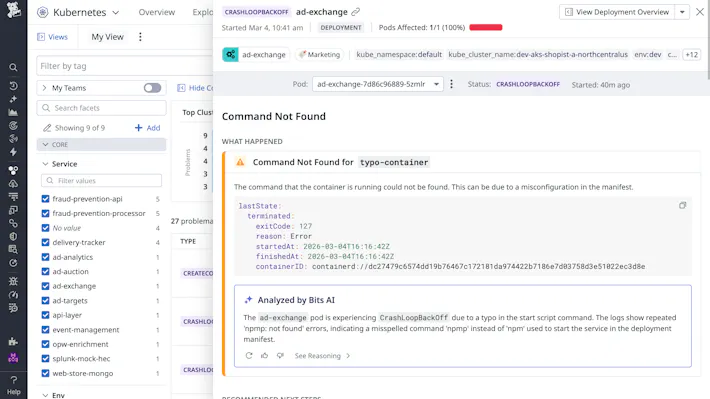The image size is (710, 399).
Task: Open the Datadog home logo
Action: pyautogui.click(x=13, y=10)
